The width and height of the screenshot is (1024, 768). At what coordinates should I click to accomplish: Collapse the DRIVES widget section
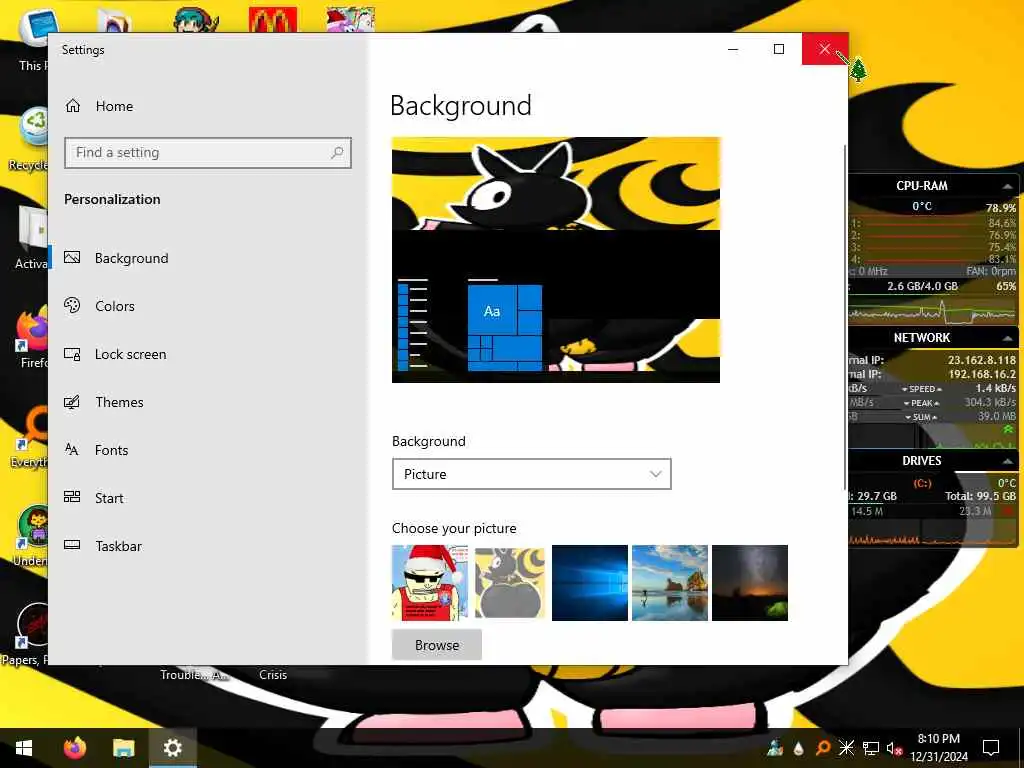coord(1008,461)
